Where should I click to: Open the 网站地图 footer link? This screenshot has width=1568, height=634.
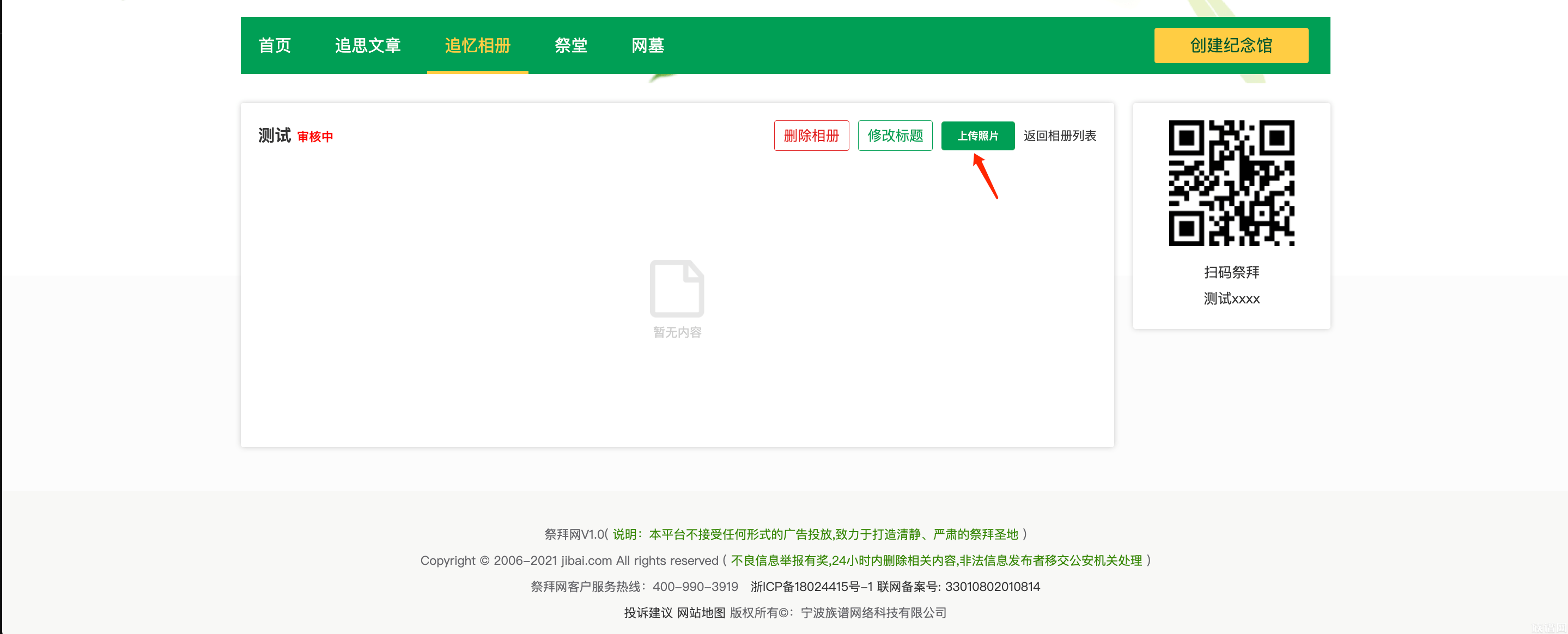(701, 613)
